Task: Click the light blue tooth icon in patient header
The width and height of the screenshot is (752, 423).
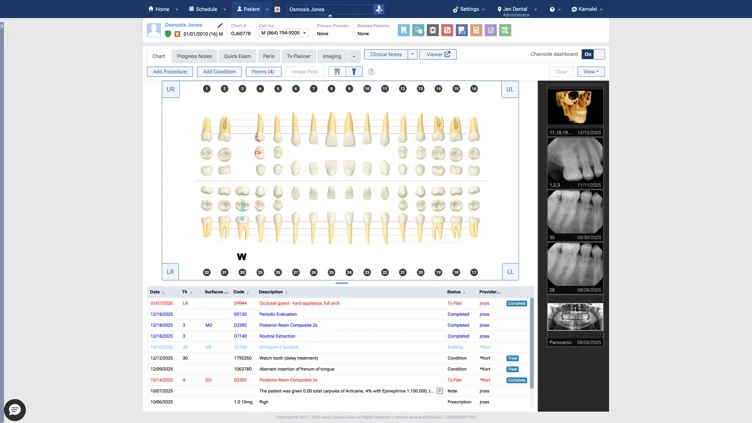Action: [x=403, y=30]
